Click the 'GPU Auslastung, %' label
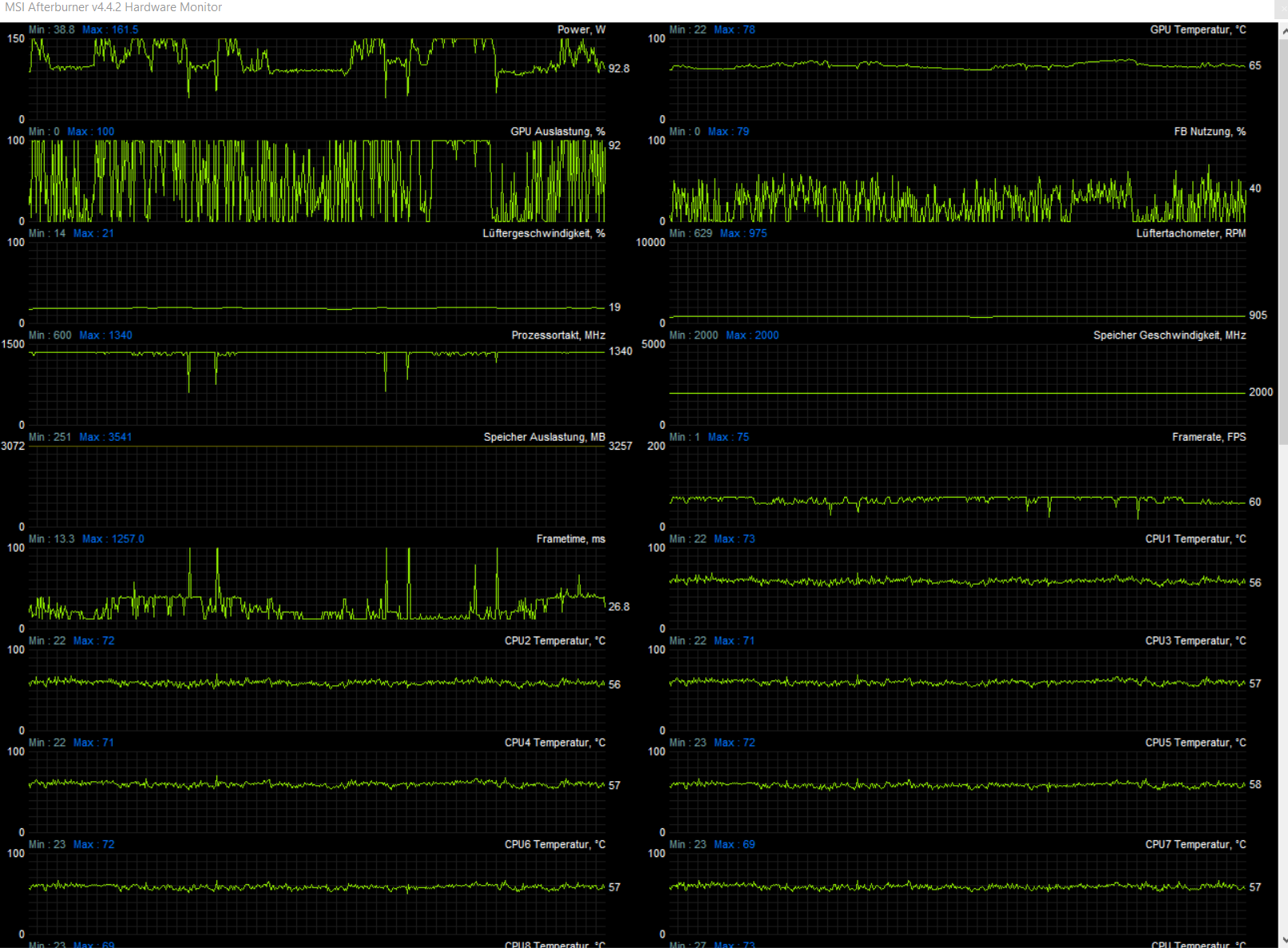Screen dimensions: 1288x948 pyautogui.click(x=557, y=132)
